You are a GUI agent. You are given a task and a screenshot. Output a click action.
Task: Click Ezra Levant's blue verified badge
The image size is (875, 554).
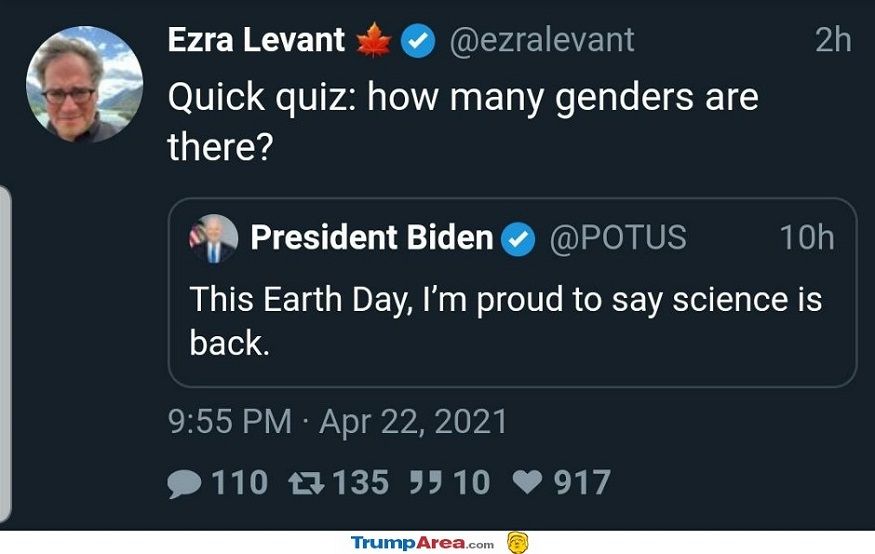[417, 41]
